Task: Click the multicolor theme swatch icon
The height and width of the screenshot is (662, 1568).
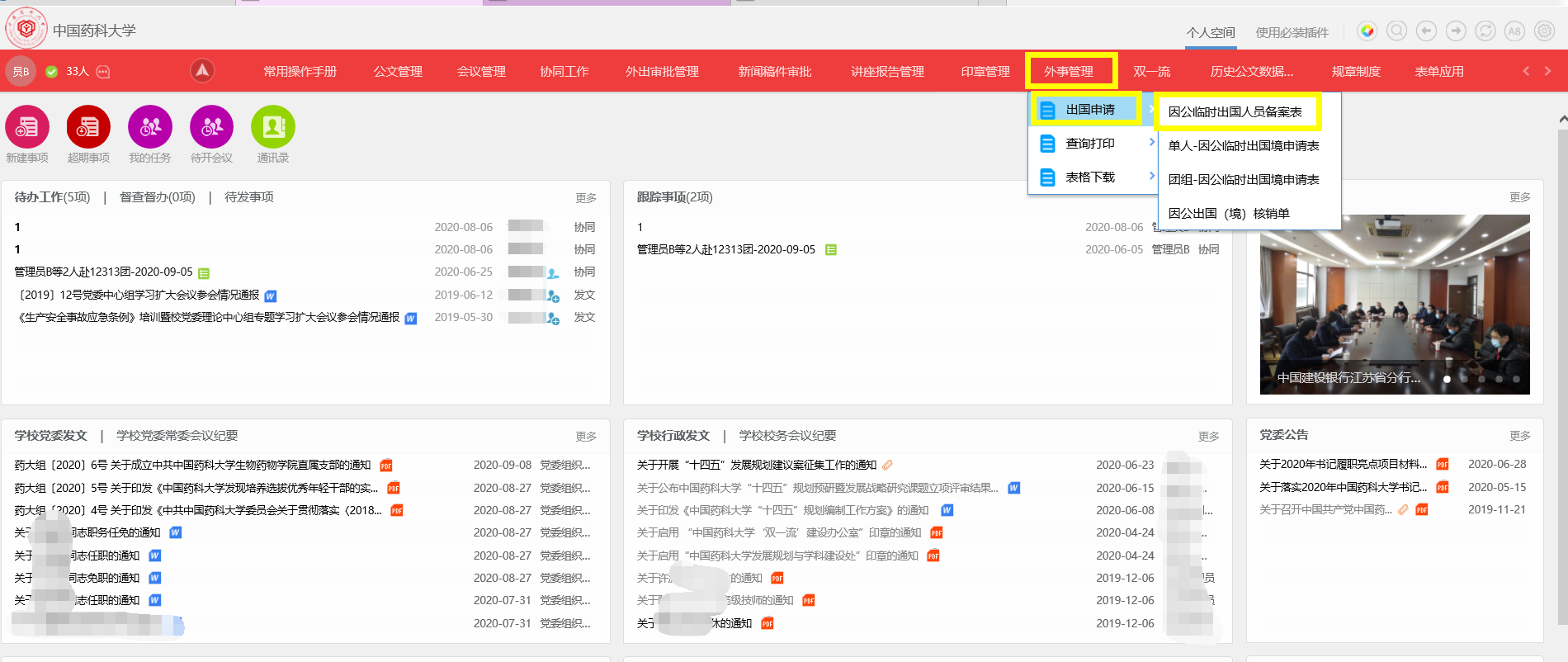Action: click(1367, 31)
